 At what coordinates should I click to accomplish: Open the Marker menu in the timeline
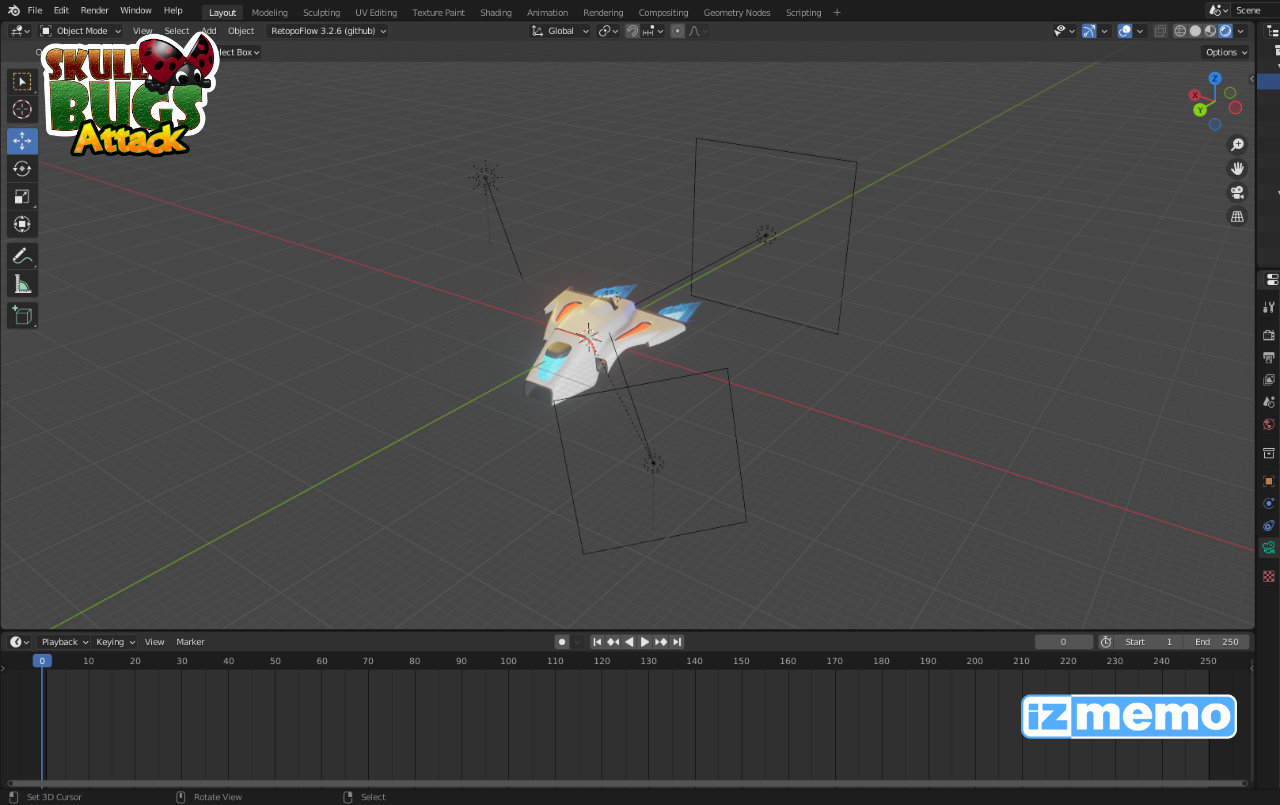click(x=190, y=642)
